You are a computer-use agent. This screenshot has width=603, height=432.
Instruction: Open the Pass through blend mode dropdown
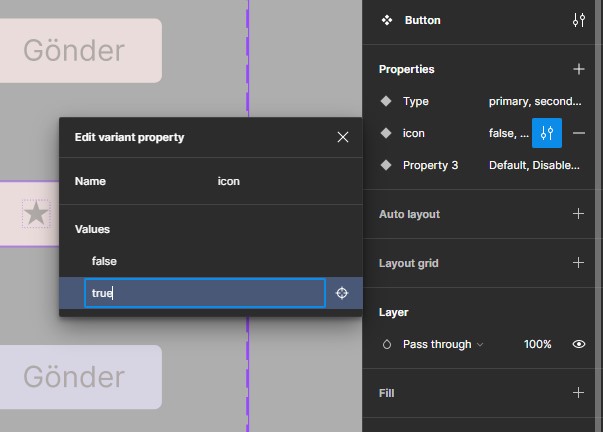pos(442,344)
